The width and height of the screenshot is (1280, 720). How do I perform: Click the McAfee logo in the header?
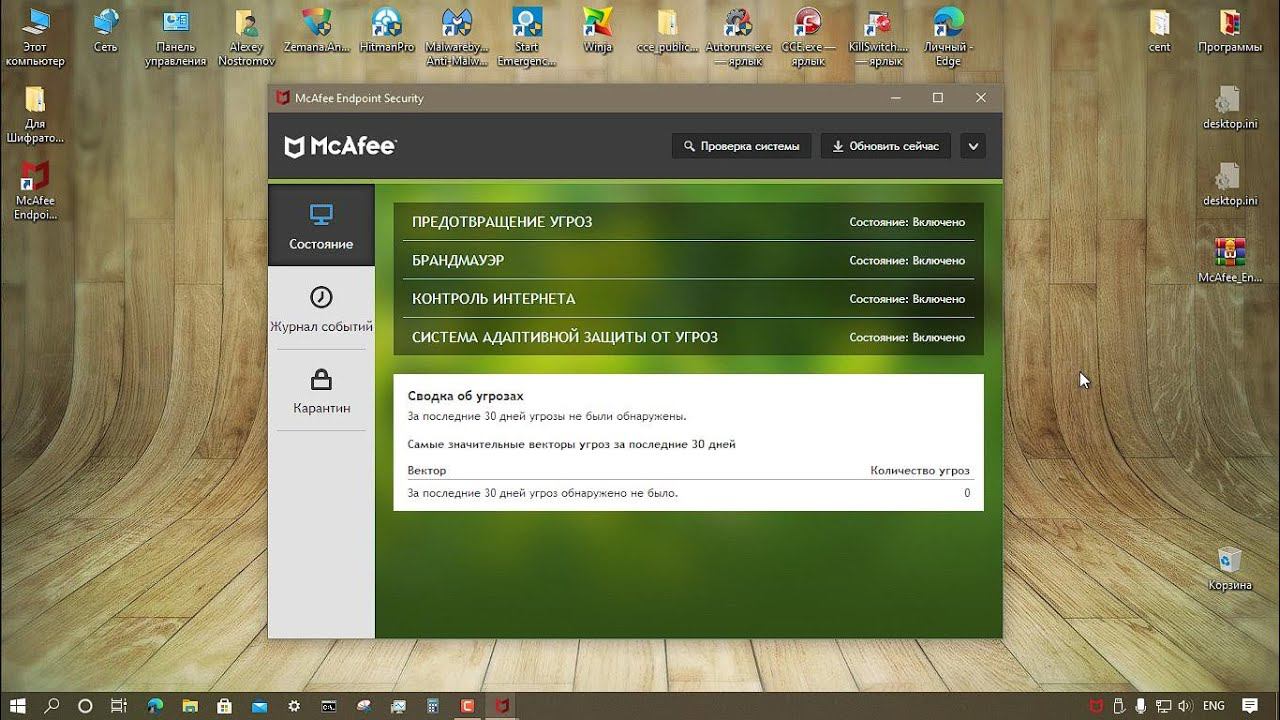pyautogui.click(x=341, y=147)
